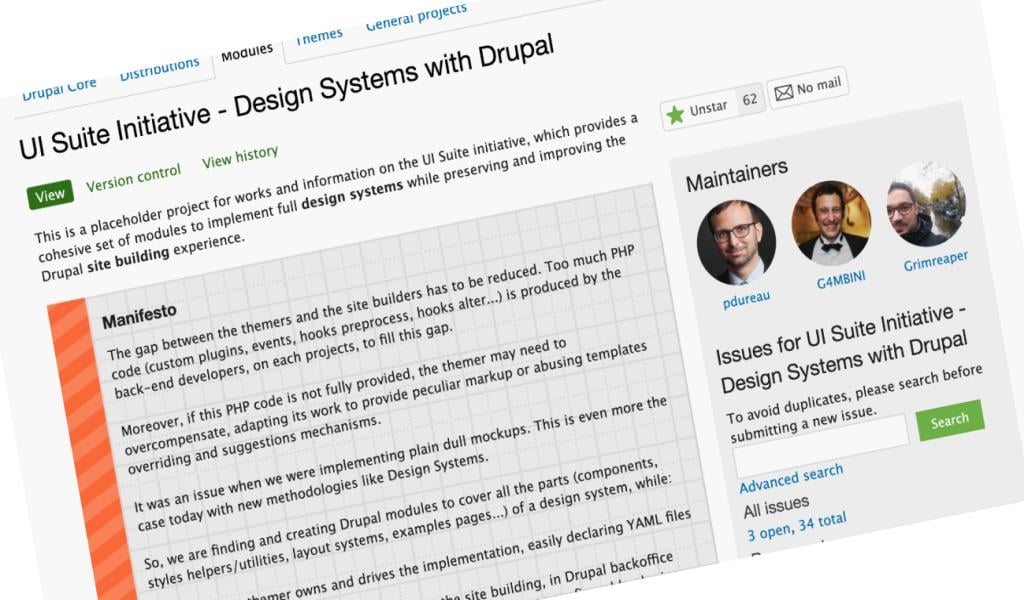Viewport: 1024px width, 600px height.
Task: Click the 'Moreover, if this PHP code' paragraph
Action: coord(385,406)
